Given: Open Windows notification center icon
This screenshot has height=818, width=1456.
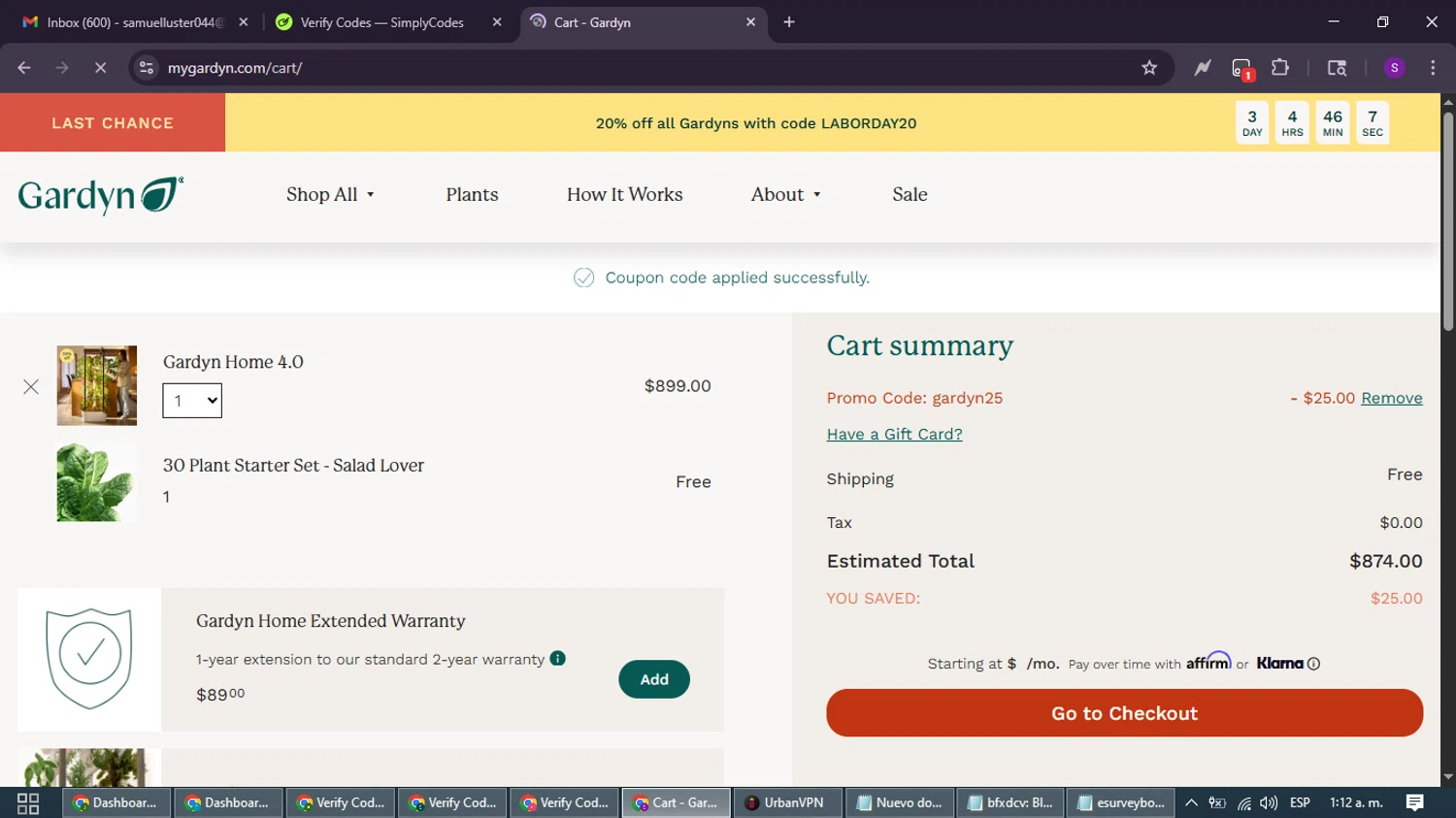Looking at the screenshot, I should click(x=1414, y=802).
